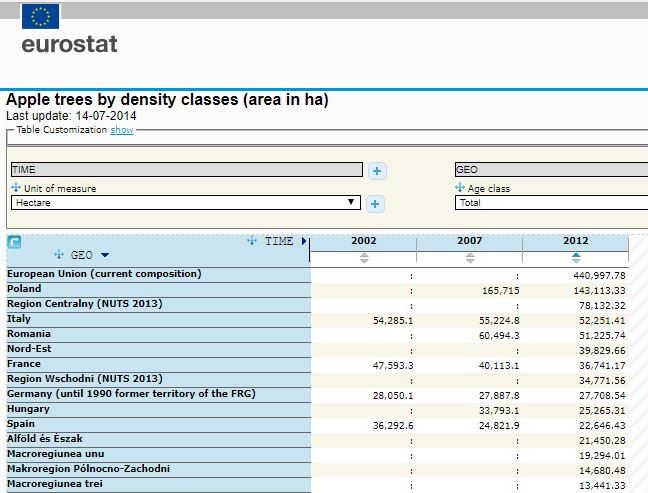Click the plus icon beside Hectare dropdown

click(375, 204)
